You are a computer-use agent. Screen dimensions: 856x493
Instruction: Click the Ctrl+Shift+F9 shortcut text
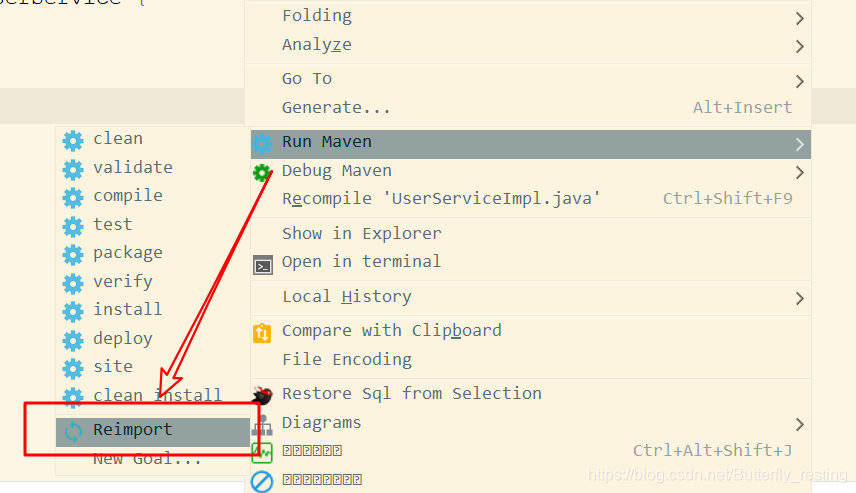[x=728, y=199]
